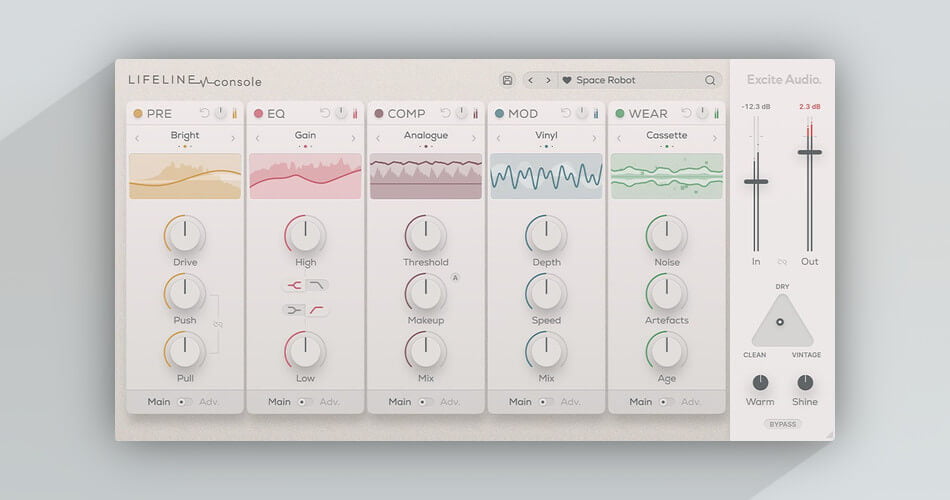The image size is (950, 500).
Task: Reset the WEAR module with undo icon
Action: [x=686, y=113]
